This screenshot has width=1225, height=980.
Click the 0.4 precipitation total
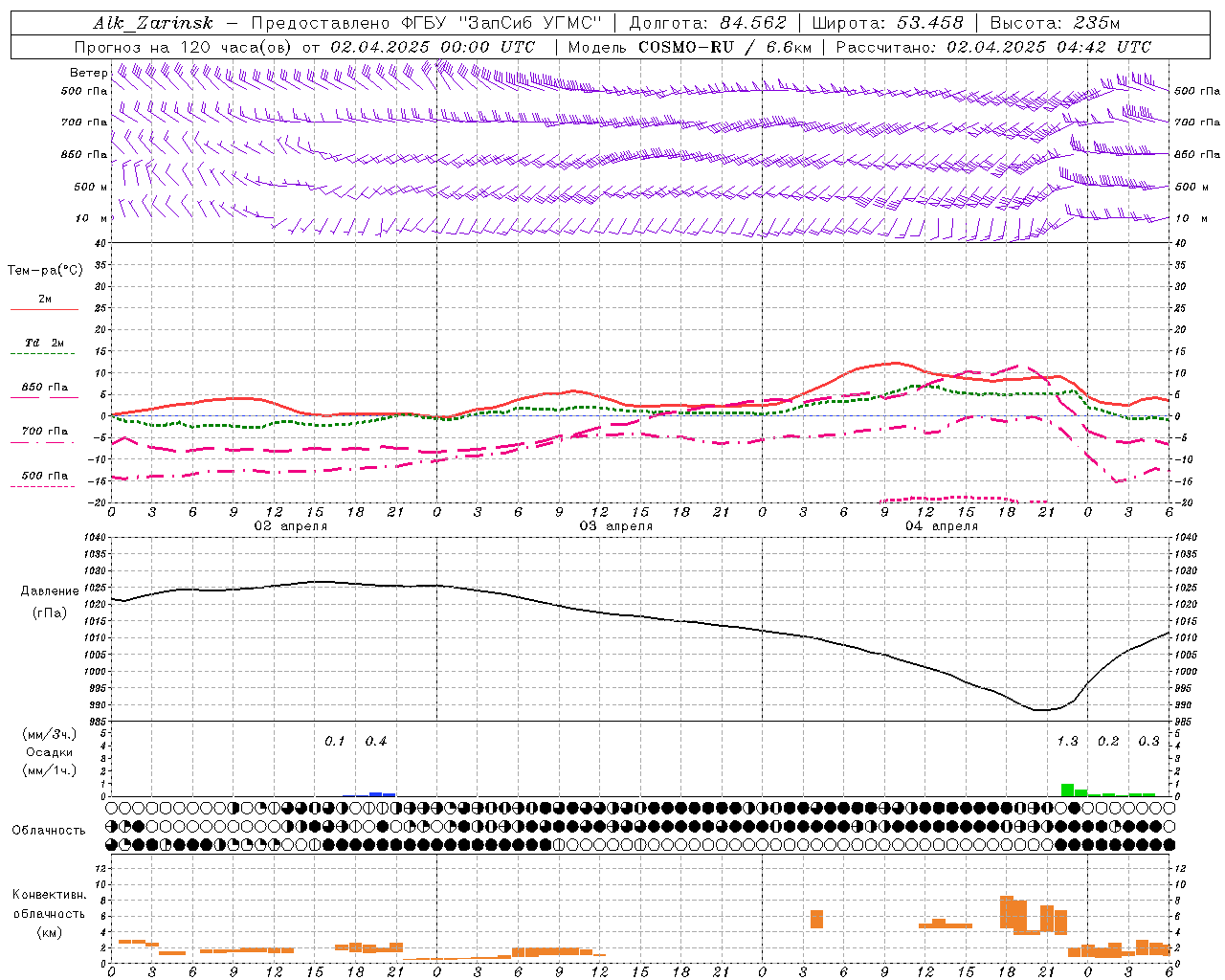[x=375, y=741]
